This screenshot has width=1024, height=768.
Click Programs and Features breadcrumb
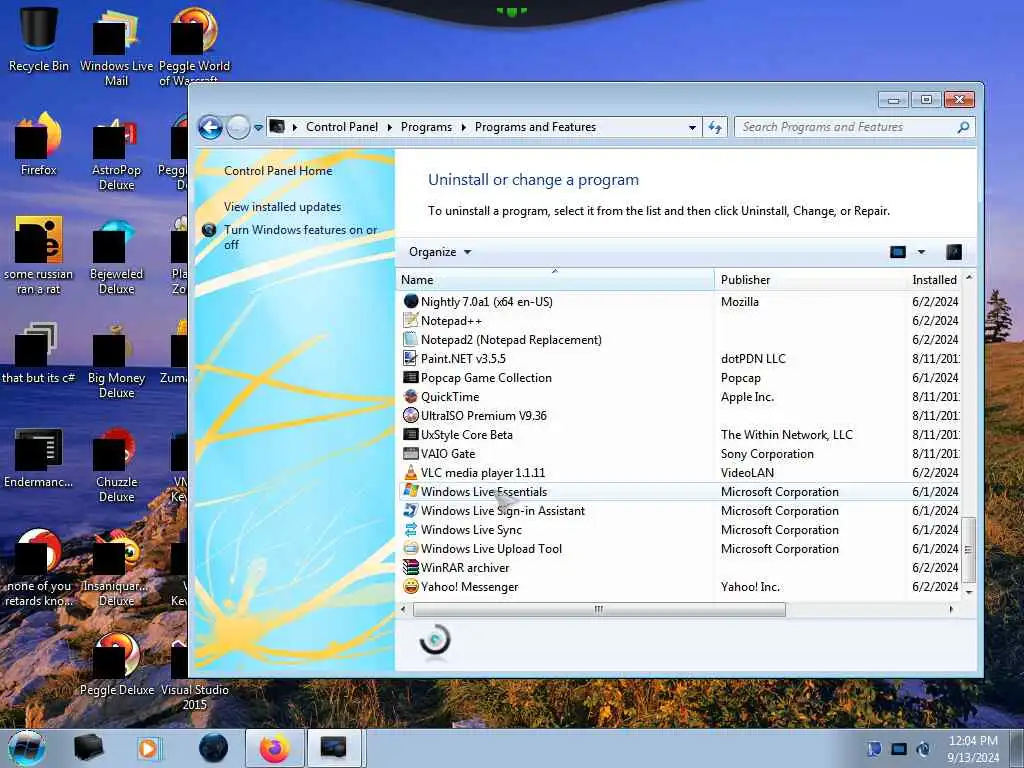click(536, 127)
